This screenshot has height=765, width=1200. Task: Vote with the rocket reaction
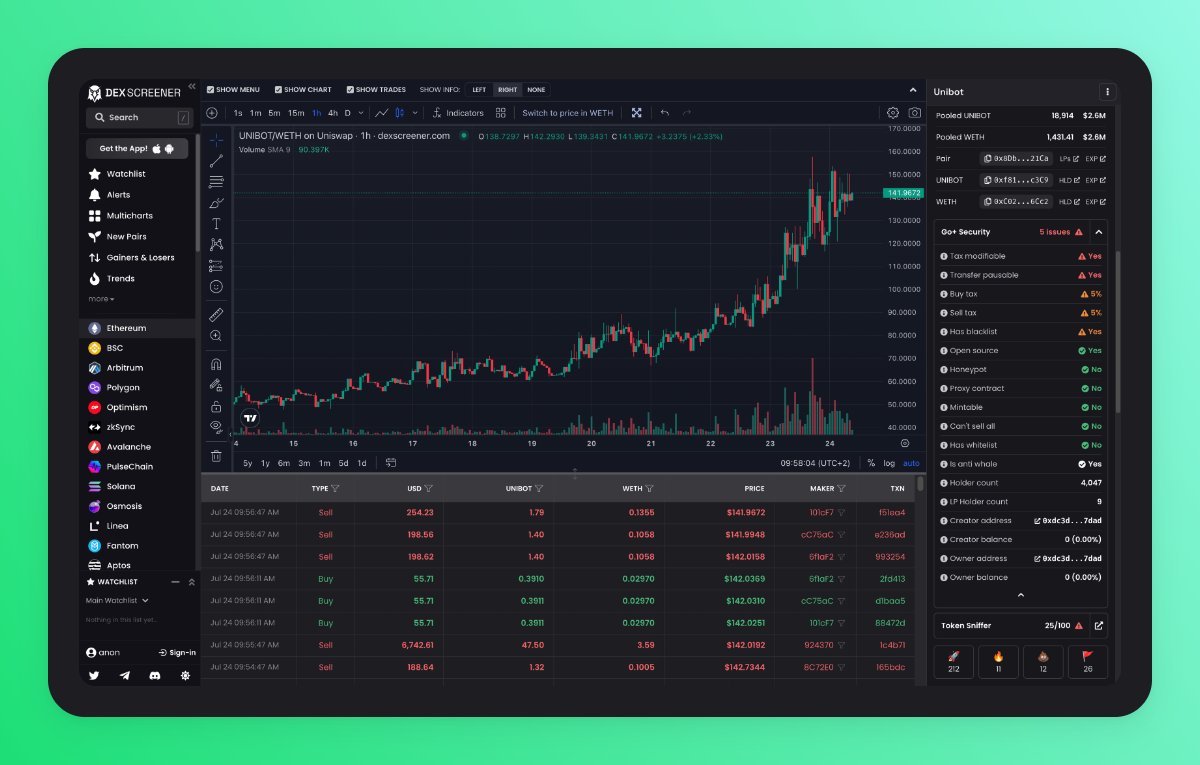[x=953, y=663]
